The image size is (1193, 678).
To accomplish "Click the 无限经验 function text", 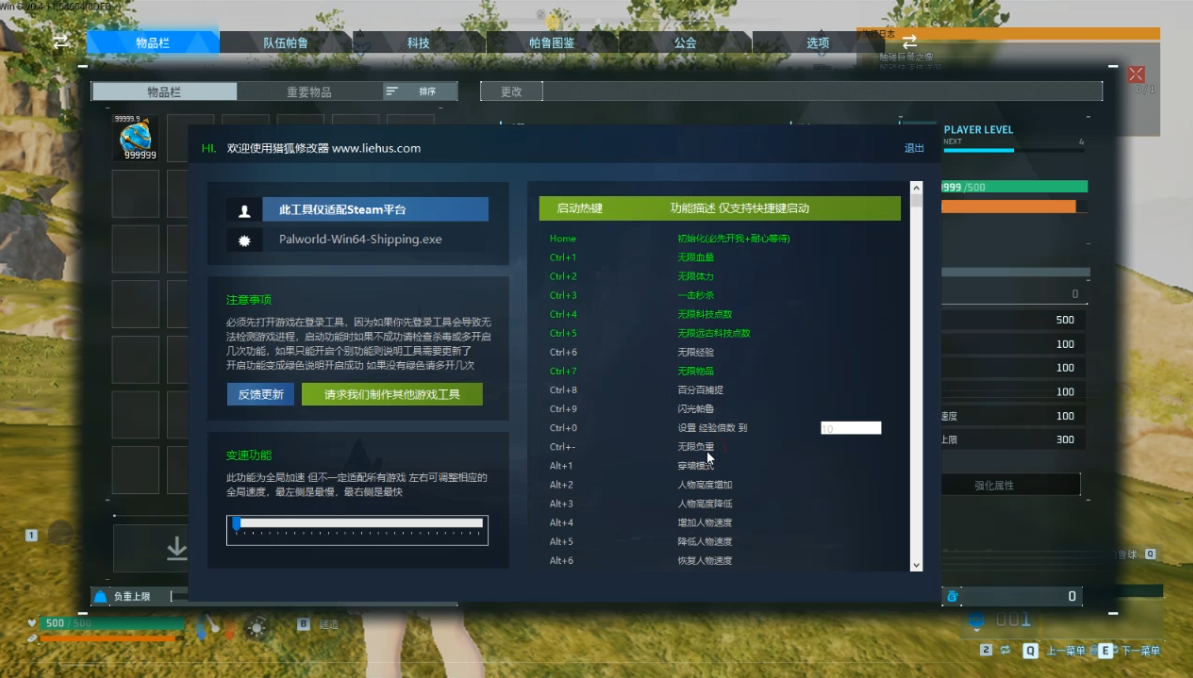I will [695, 352].
